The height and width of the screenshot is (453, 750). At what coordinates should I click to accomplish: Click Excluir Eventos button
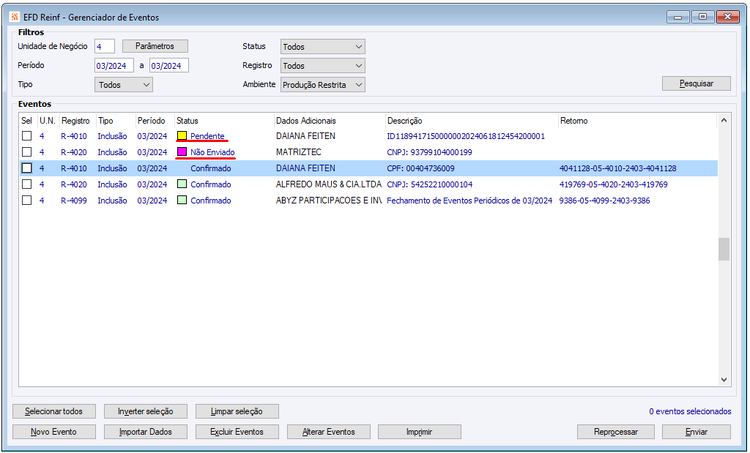point(237,431)
